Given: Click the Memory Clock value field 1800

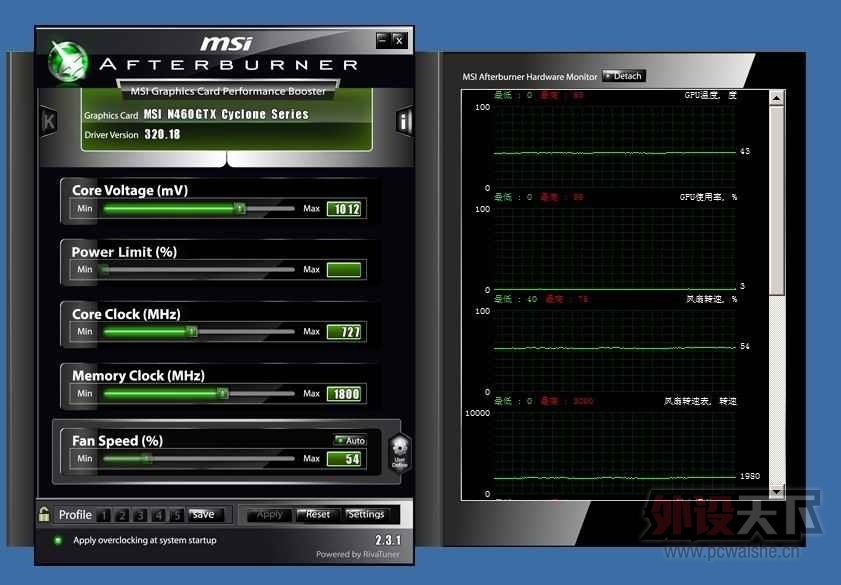Looking at the screenshot, I should pyautogui.click(x=344, y=394).
